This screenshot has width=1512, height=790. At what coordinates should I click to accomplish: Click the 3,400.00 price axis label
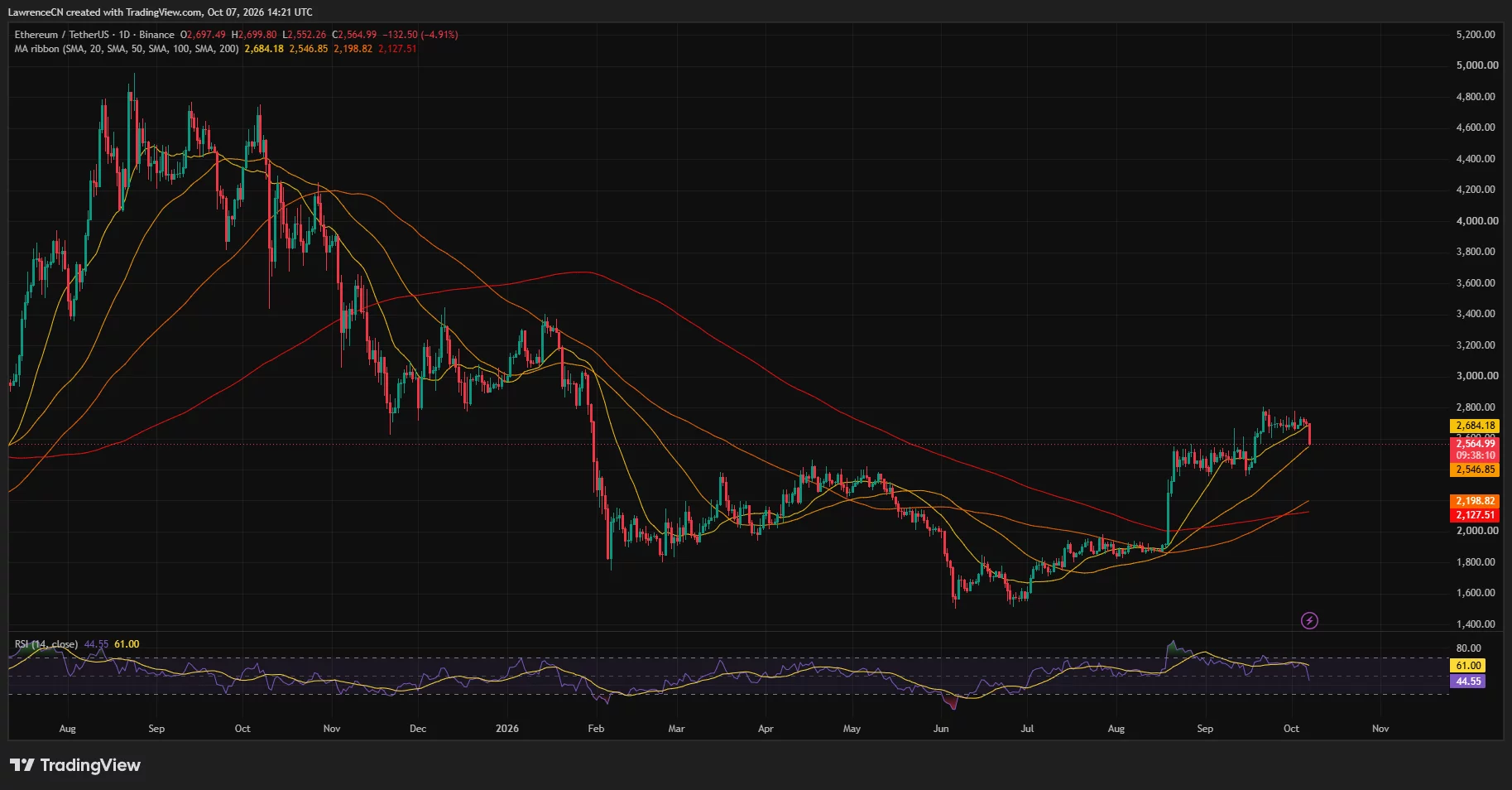coord(1476,314)
